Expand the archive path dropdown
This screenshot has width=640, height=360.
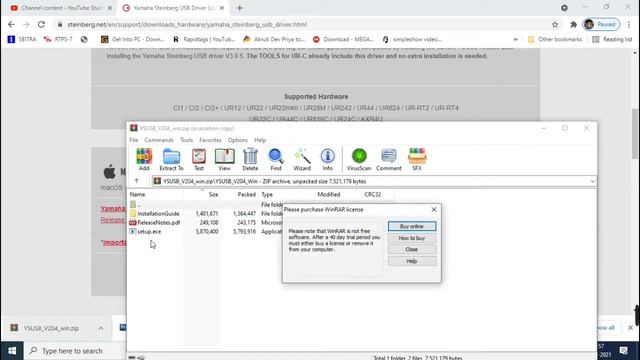(592, 181)
